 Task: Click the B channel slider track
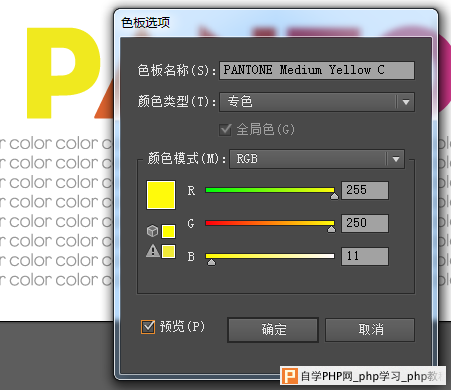click(x=270, y=256)
